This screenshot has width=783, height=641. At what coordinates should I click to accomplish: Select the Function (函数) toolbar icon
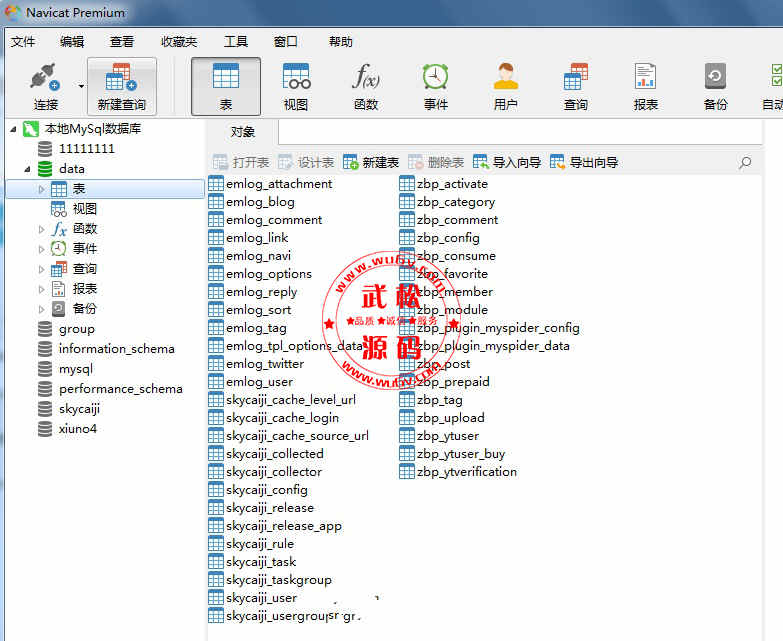point(366,86)
